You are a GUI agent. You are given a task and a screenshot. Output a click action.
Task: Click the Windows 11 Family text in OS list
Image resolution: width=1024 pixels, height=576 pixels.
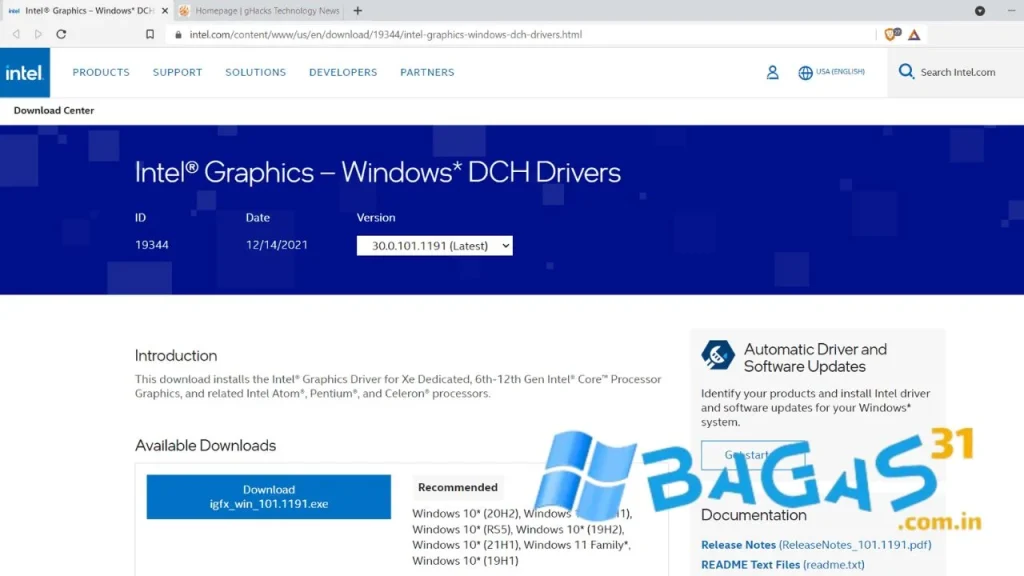pos(576,545)
